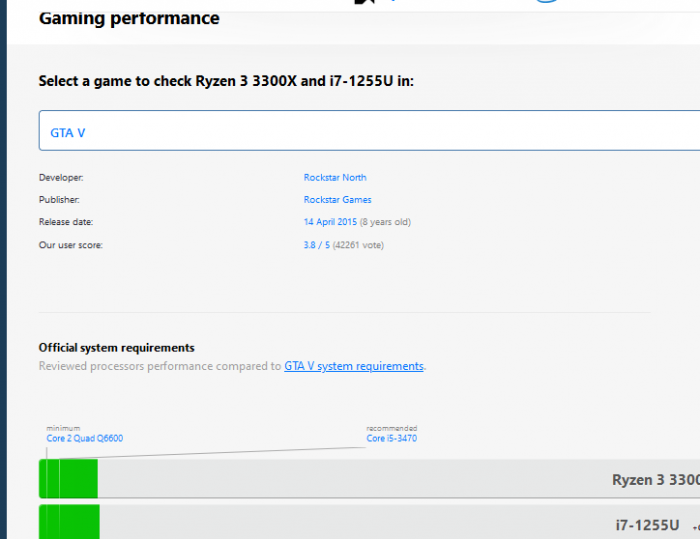This screenshot has height=539, width=700.
Task: Select the i7-1255U bar label
Action: tap(647, 524)
